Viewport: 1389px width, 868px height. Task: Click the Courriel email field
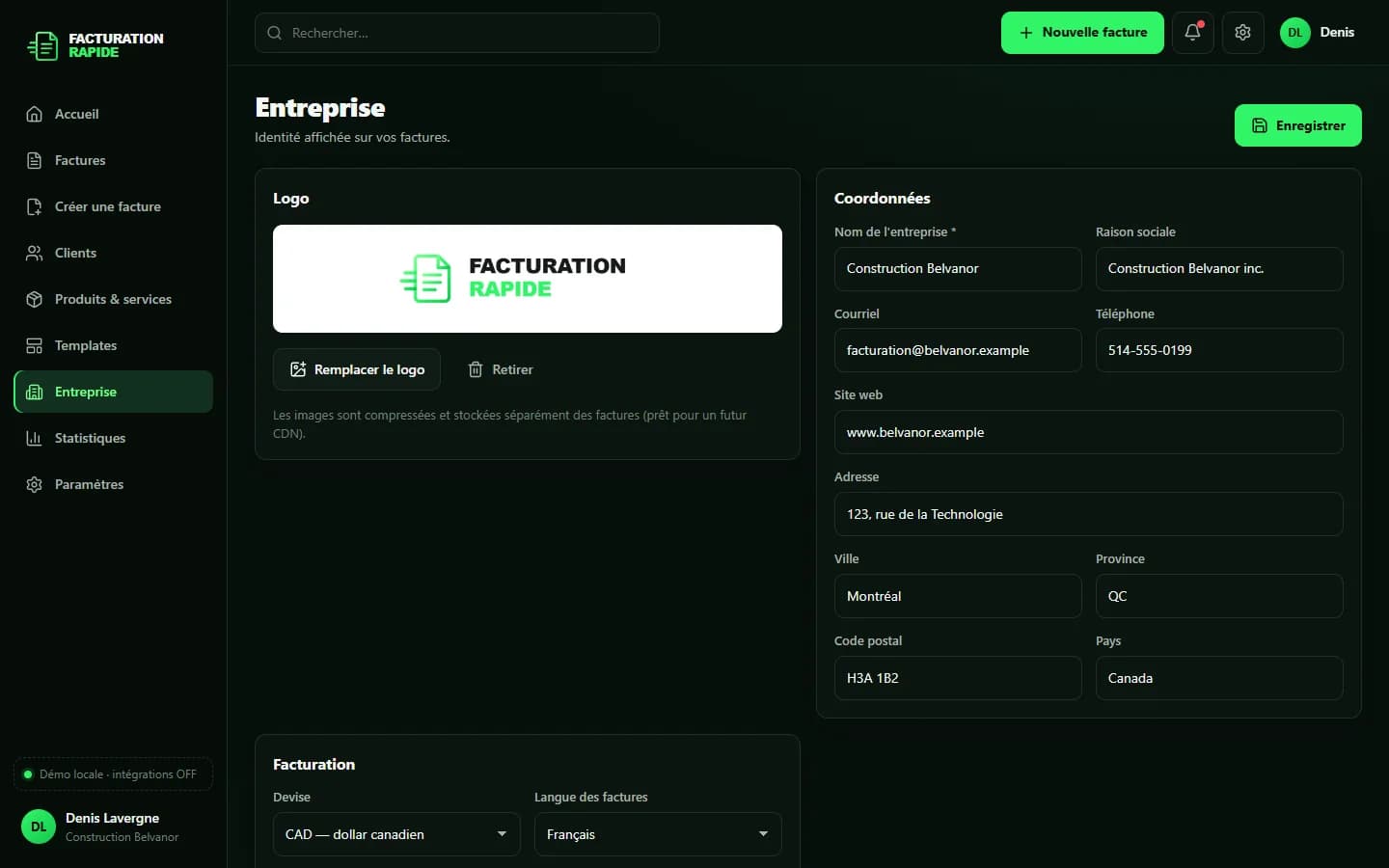[958, 350]
